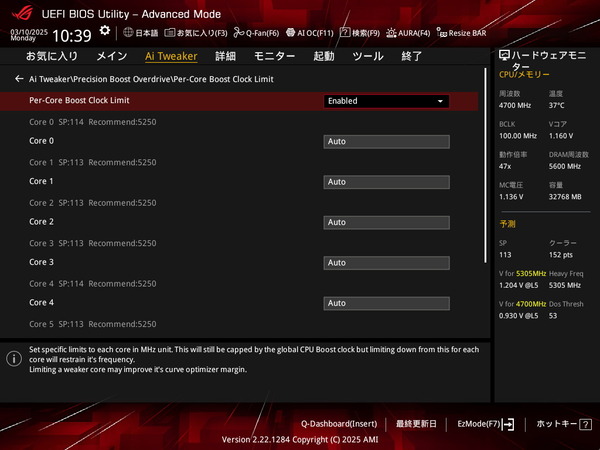The image size is (600, 450).
Task: Click Core 3 setting label
Action: click(x=41, y=262)
